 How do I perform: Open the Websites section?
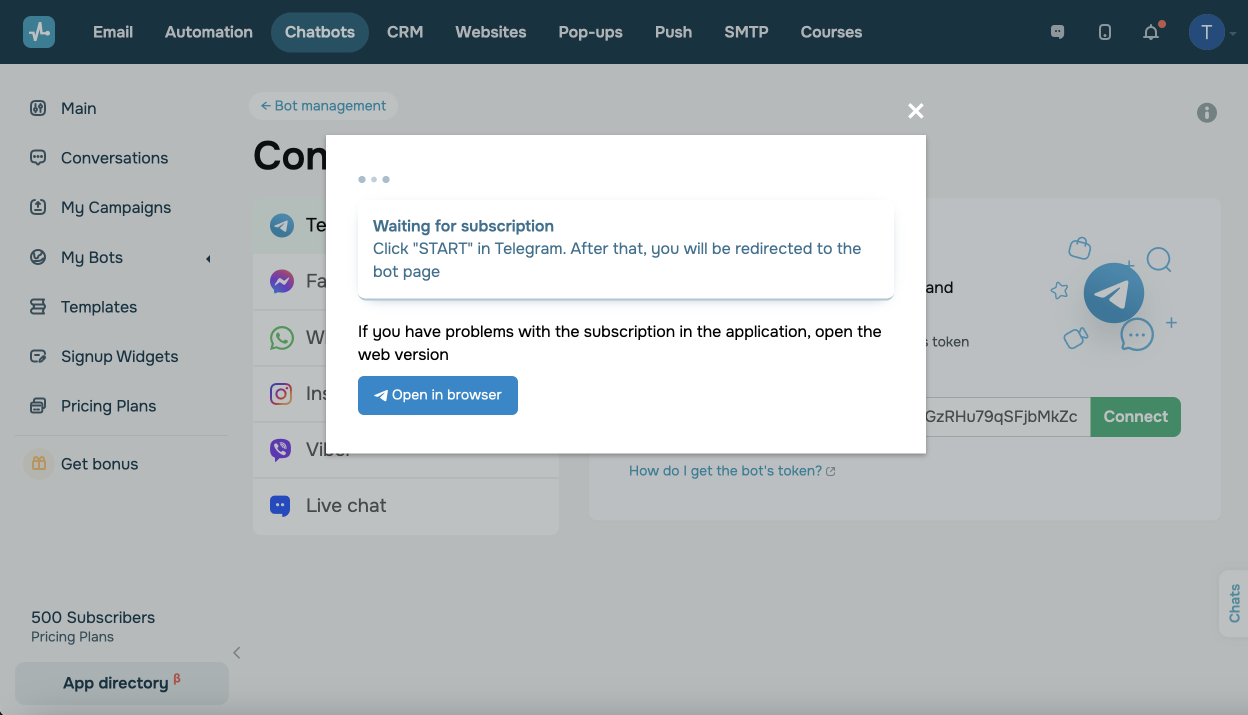[491, 32]
